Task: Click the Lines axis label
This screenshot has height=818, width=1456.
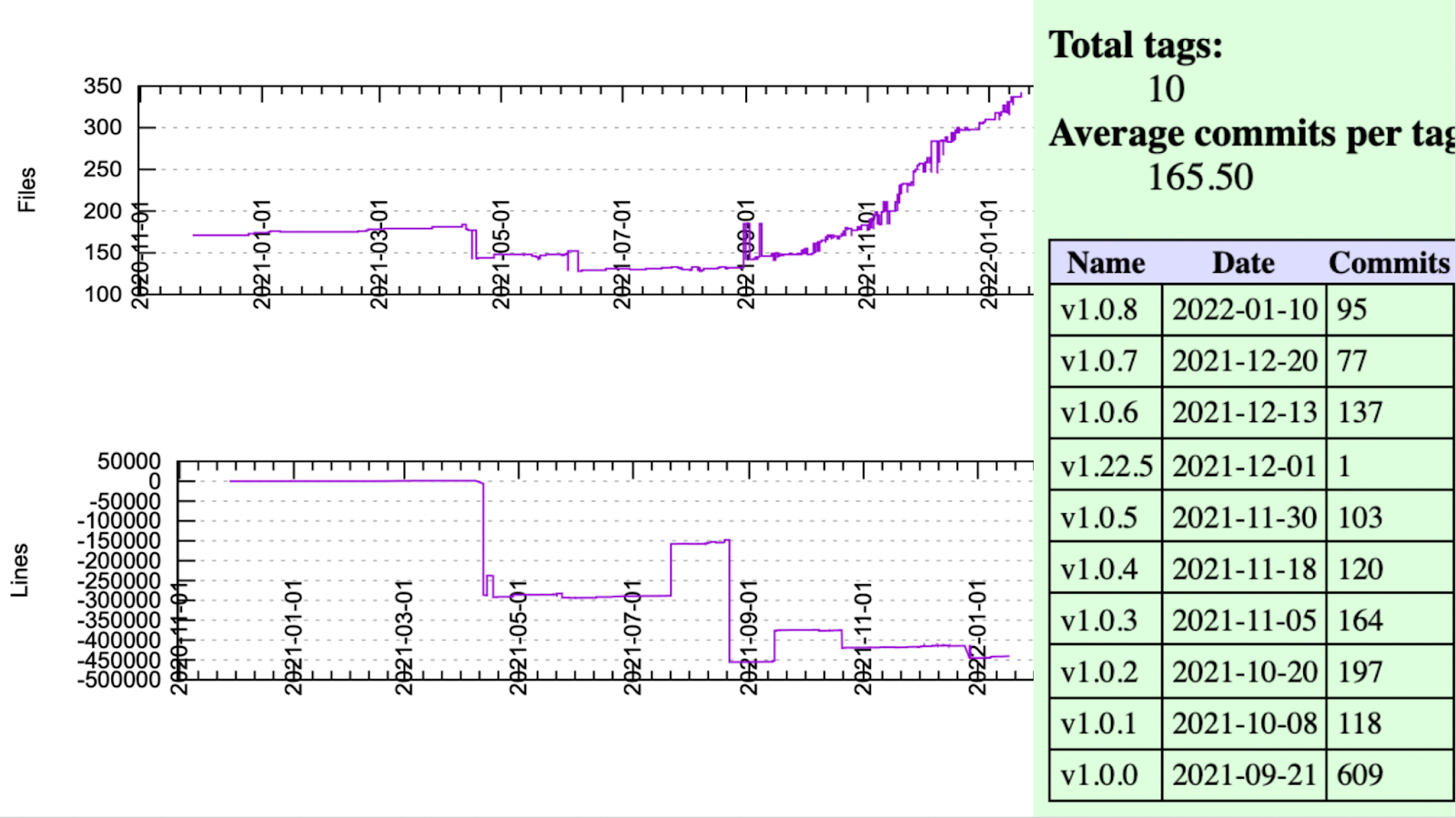Action: (20, 571)
